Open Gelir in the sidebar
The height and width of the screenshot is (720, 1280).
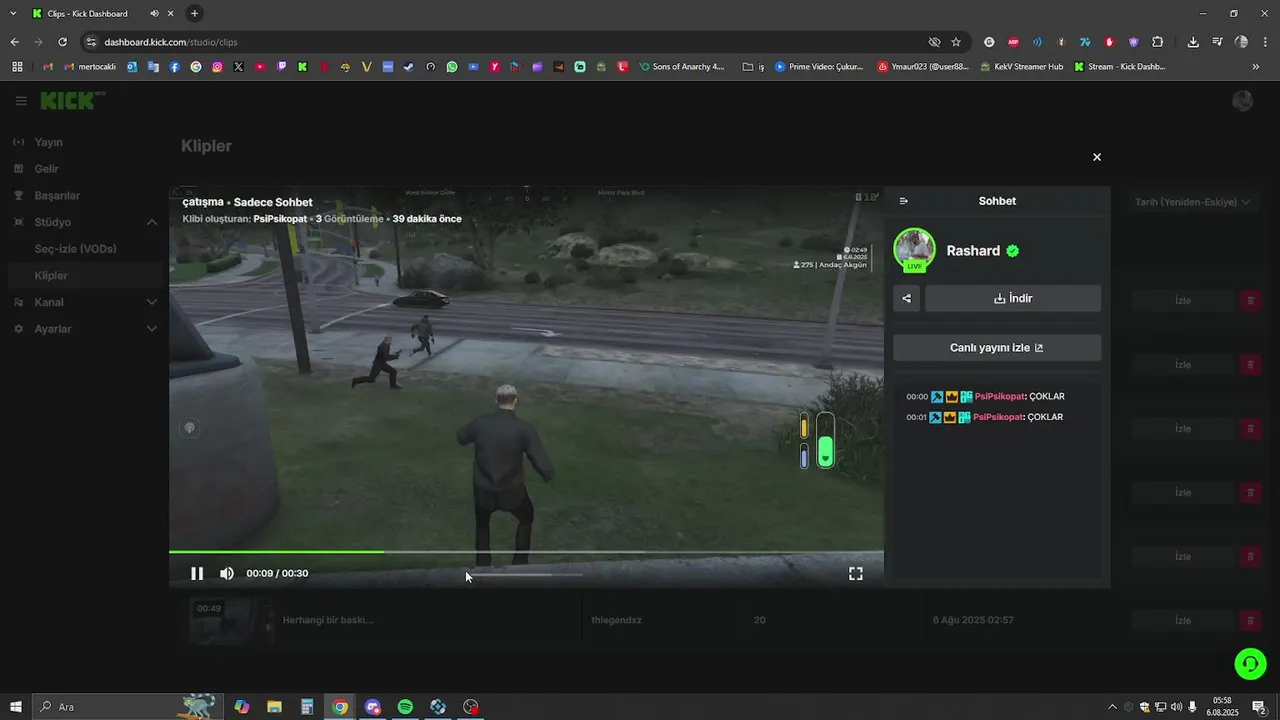[x=46, y=169]
